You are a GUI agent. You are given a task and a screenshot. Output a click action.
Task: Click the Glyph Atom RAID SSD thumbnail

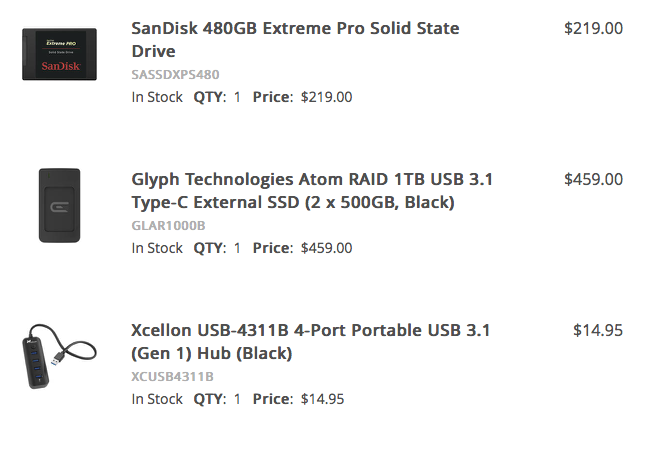pyautogui.click(x=59, y=205)
